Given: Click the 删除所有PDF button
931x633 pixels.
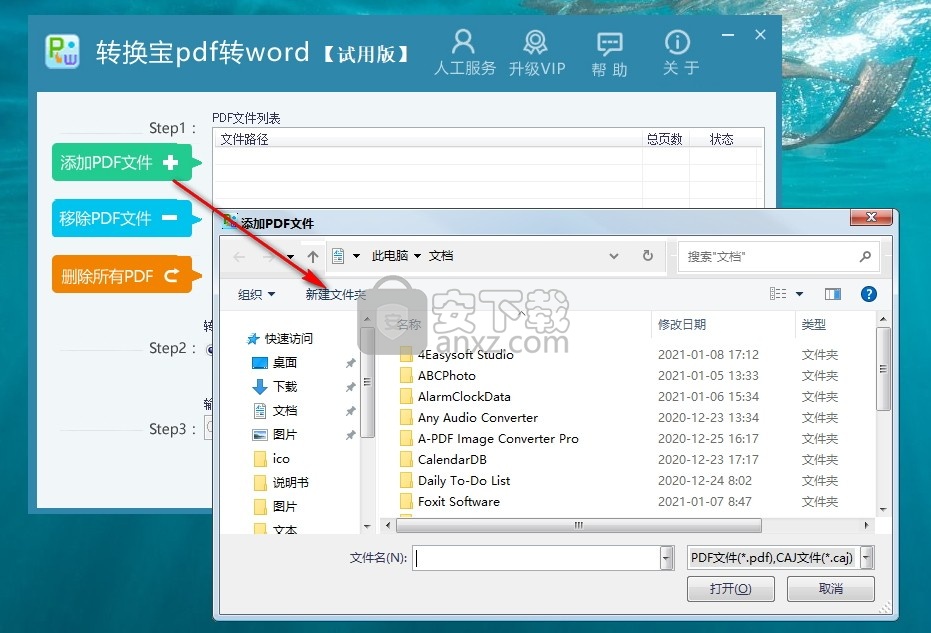Looking at the screenshot, I should 124,275.
